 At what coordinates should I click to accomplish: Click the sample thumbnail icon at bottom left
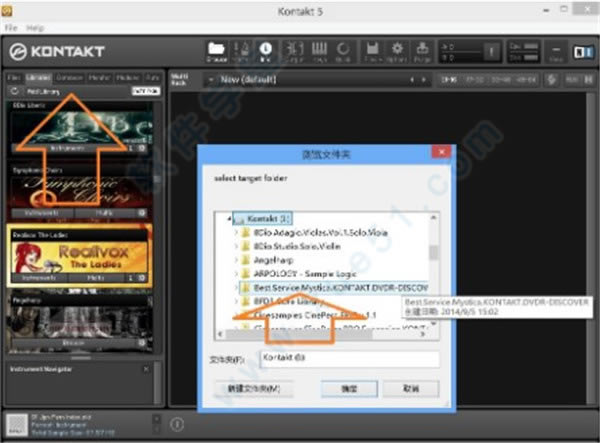point(17,425)
